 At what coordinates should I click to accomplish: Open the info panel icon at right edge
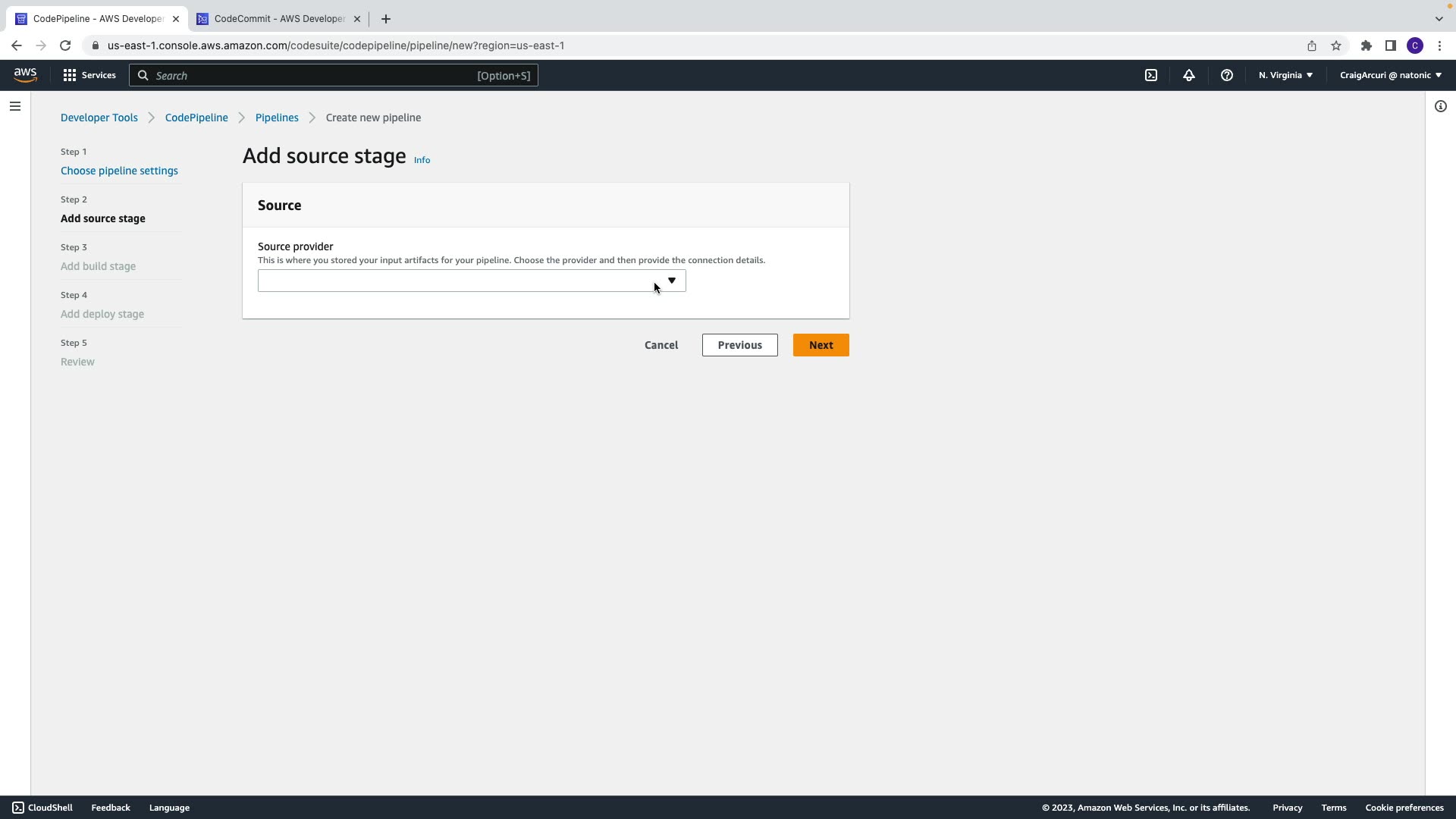(x=1440, y=106)
